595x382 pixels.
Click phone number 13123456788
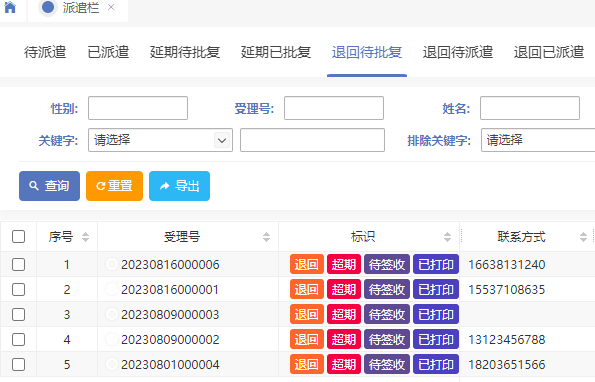[x=507, y=340]
